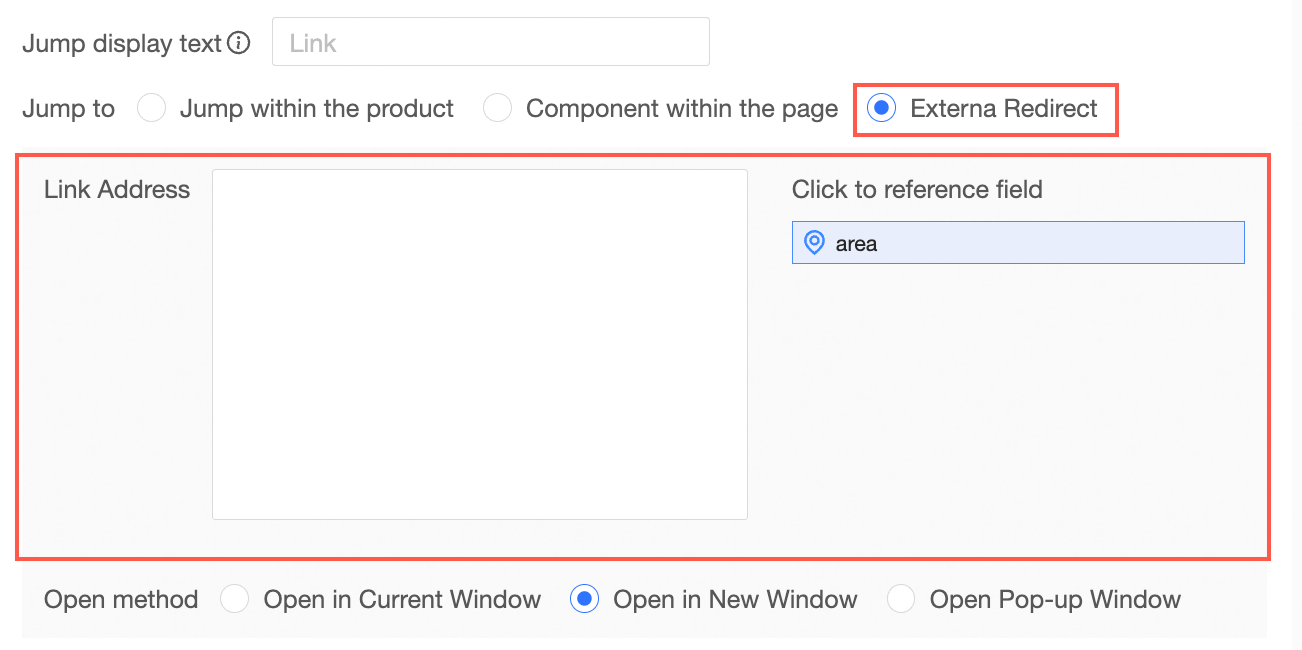Click the Open method label
Screen dimensions: 1302x650
[x=121, y=599]
